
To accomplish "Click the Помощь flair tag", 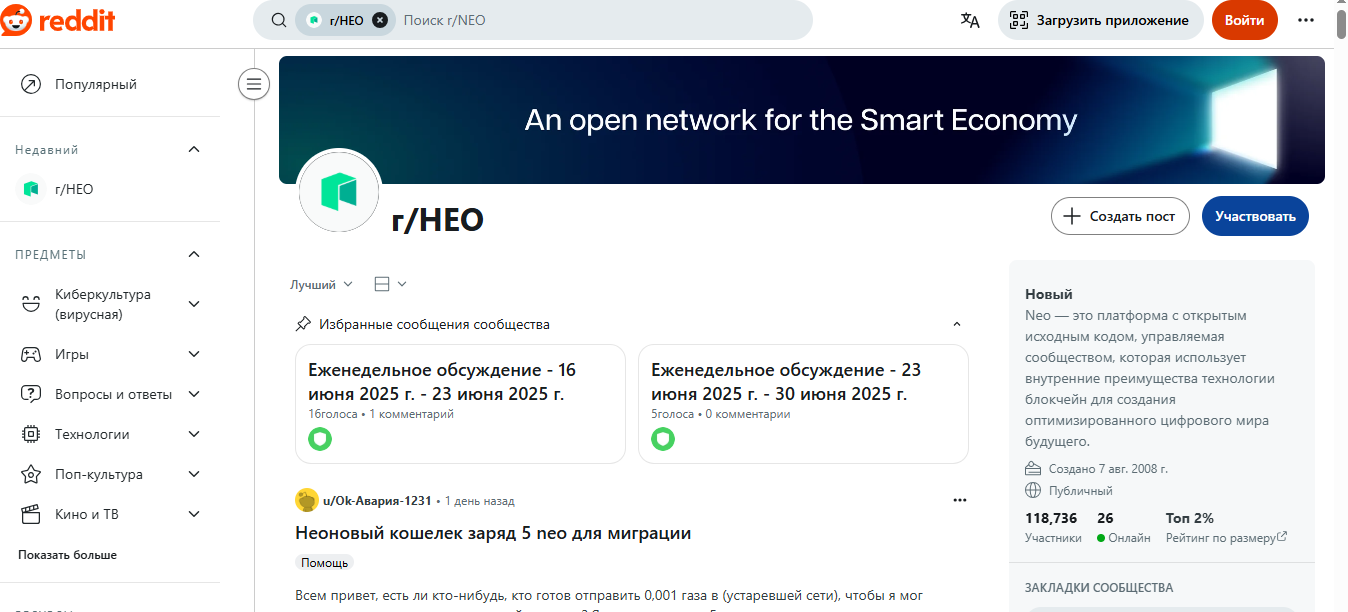I will [x=325, y=563].
